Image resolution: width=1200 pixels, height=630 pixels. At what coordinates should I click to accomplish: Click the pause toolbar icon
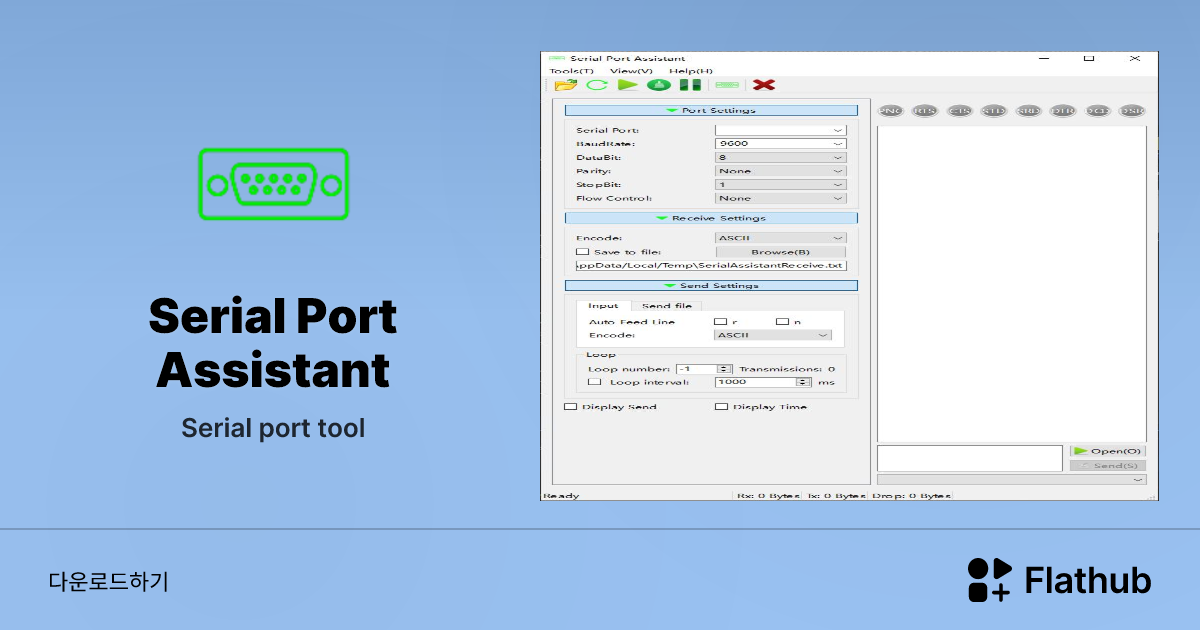(690, 85)
